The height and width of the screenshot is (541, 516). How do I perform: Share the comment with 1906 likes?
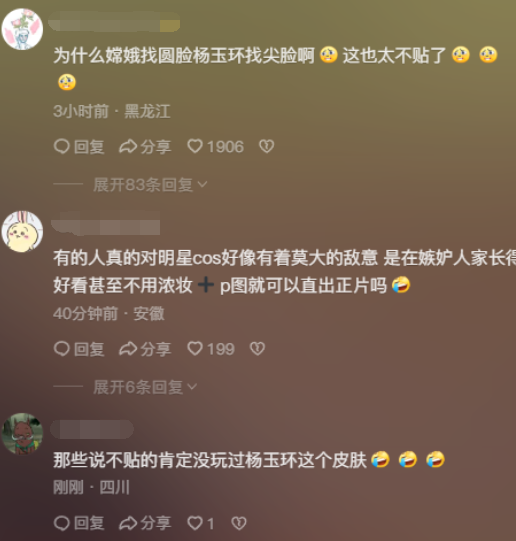coord(145,147)
